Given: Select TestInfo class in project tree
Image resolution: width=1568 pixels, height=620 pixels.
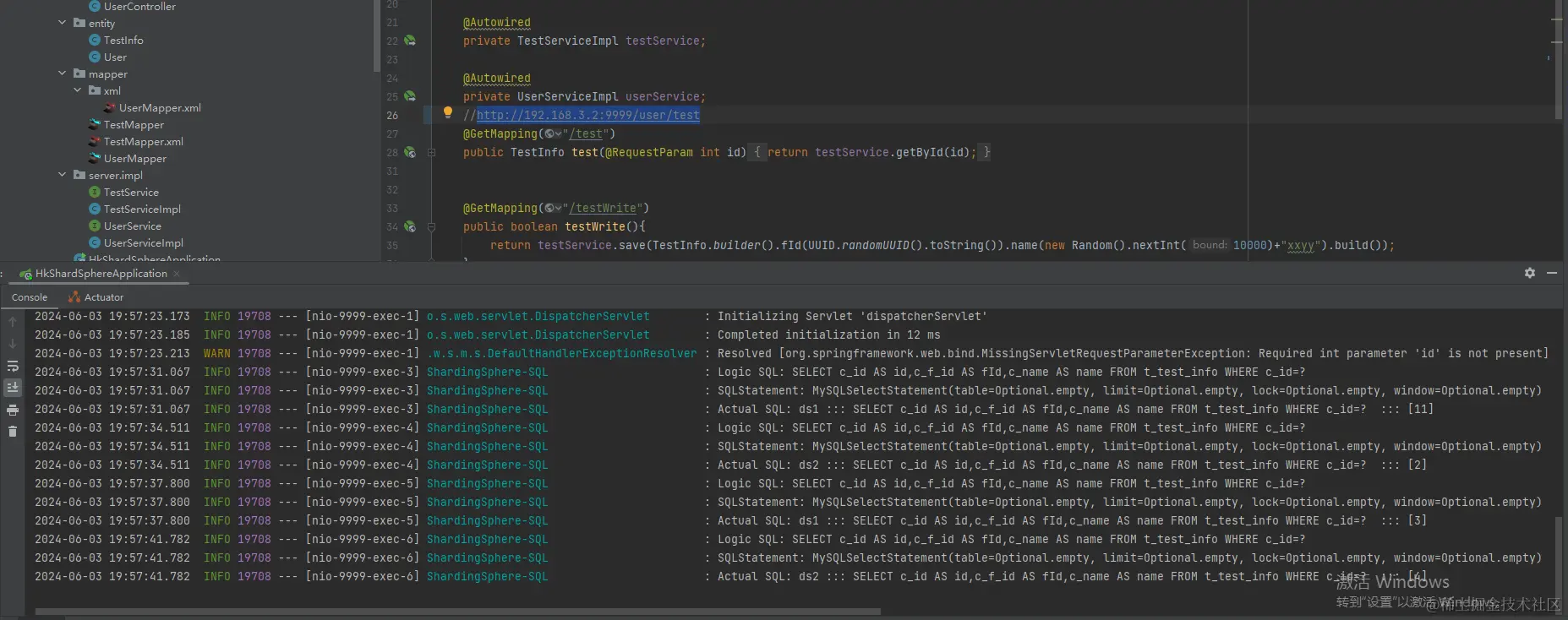Looking at the screenshot, I should click(x=123, y=41).
